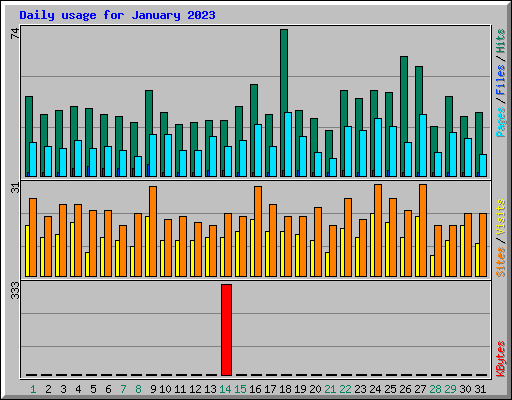Click the Hits legend label

point(500,41)
